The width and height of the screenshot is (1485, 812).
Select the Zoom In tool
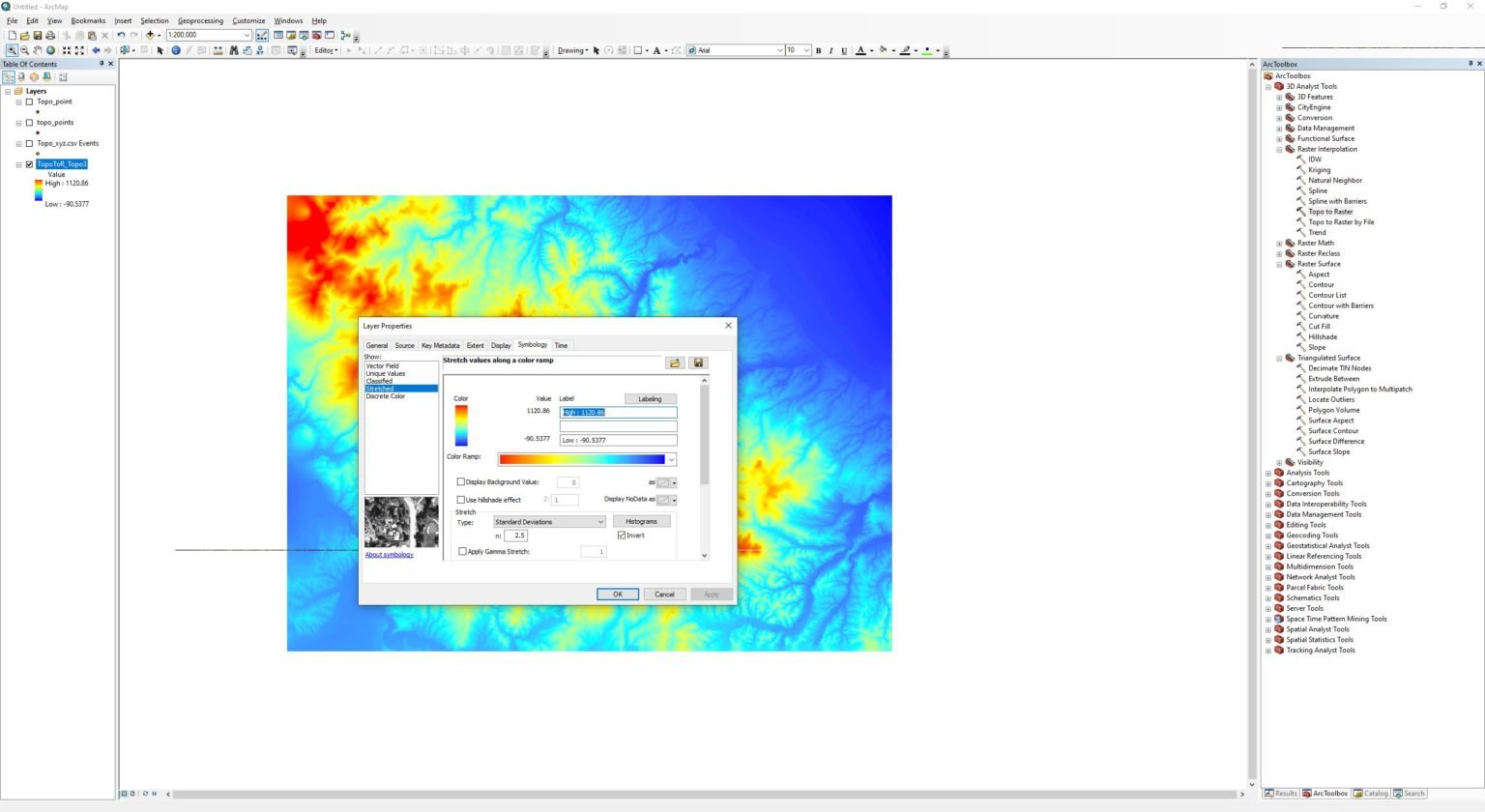point(12,51)
